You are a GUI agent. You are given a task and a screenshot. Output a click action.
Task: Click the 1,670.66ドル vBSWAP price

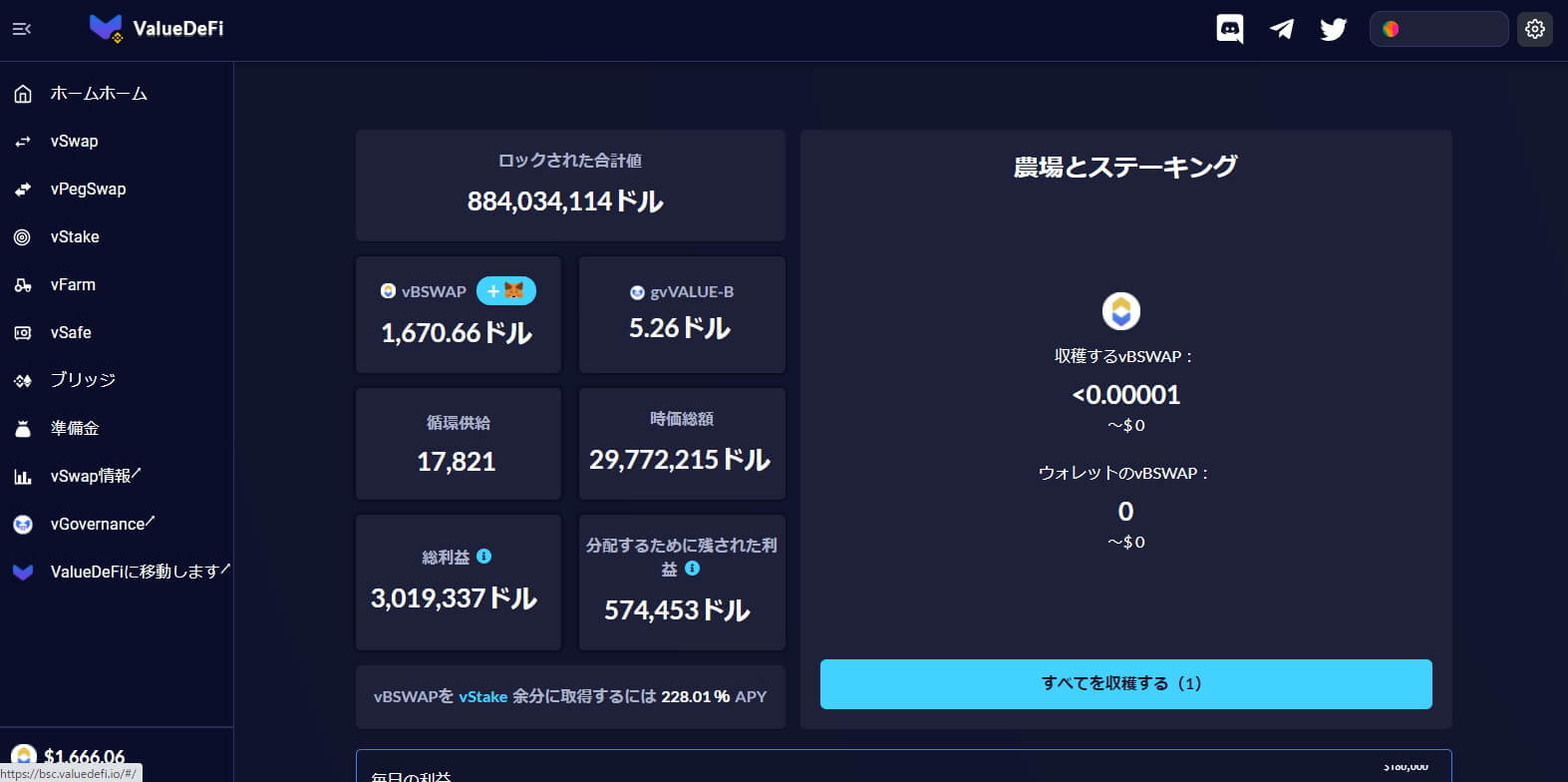click(457, 333)
